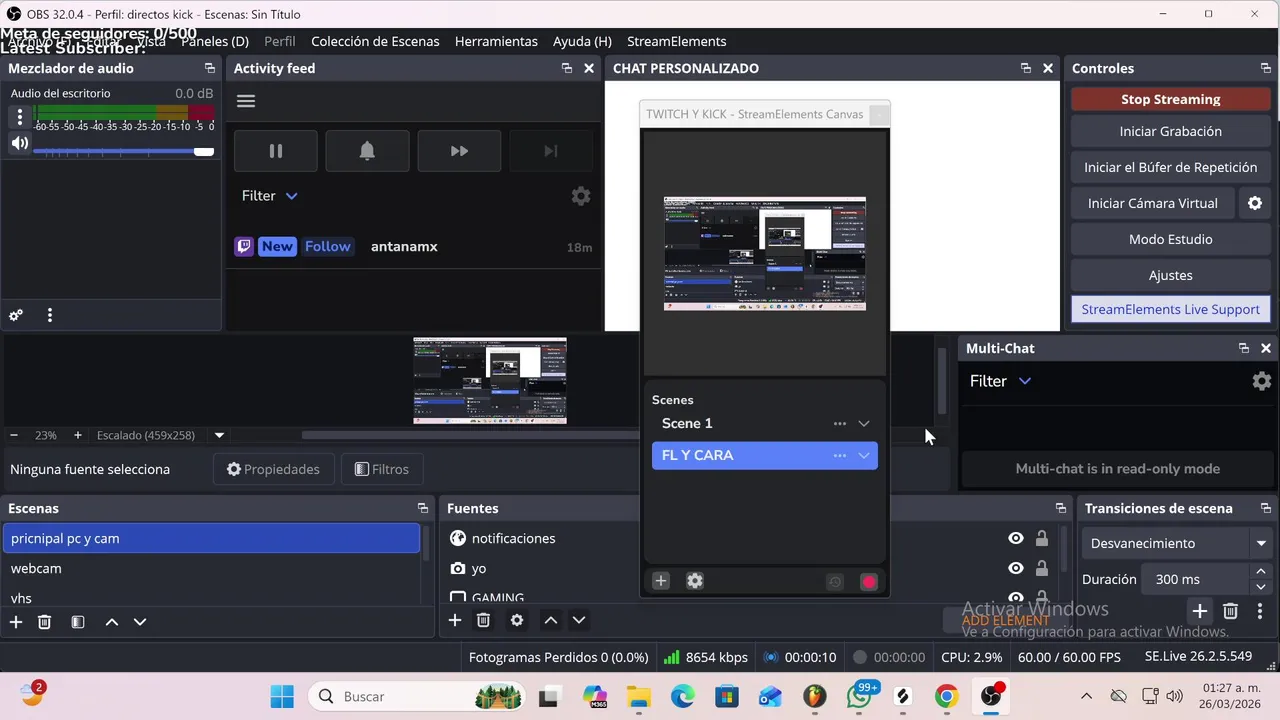Viewport: 1280px width, 720px height.
Task: Skip the current alert in Activity feed
Action: point(459,151)
